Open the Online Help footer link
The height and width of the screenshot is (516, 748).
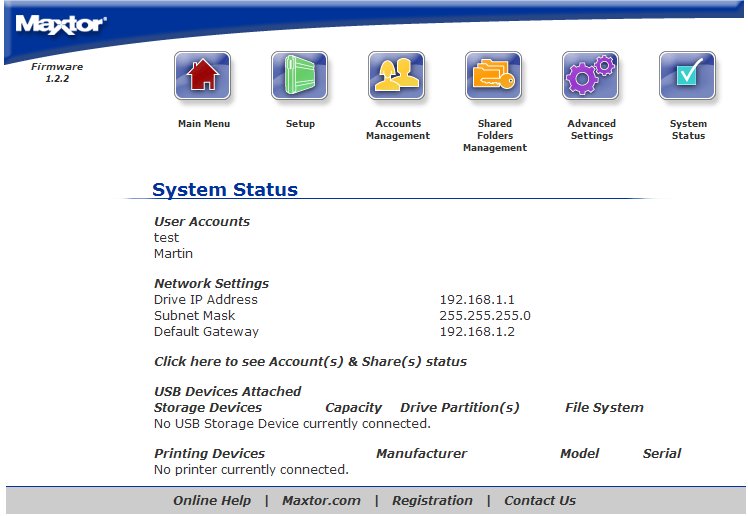[x=212, y=501]
